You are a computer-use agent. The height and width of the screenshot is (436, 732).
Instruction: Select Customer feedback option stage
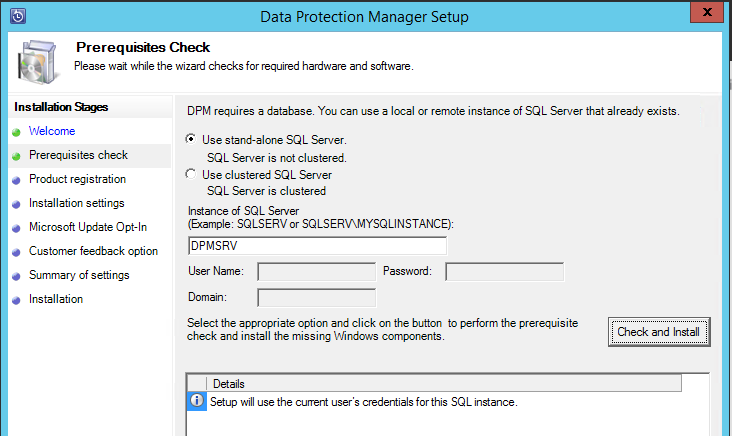click(93, 251)
